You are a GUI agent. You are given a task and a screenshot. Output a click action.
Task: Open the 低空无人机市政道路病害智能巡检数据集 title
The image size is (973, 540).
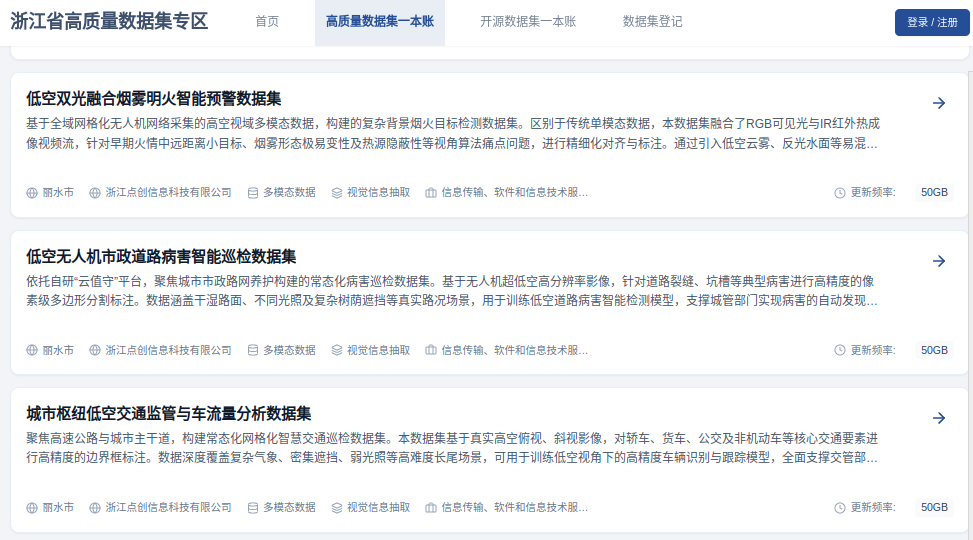(161, 256)
